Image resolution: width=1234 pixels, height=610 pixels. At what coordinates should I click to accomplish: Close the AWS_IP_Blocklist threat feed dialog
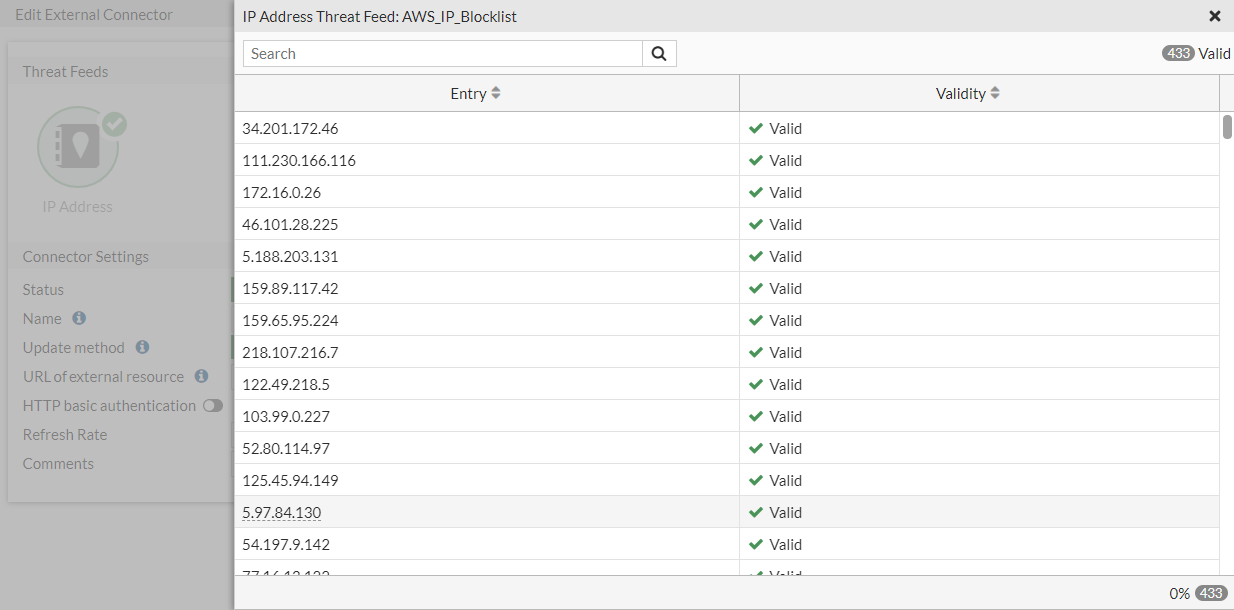point(1215,16)
